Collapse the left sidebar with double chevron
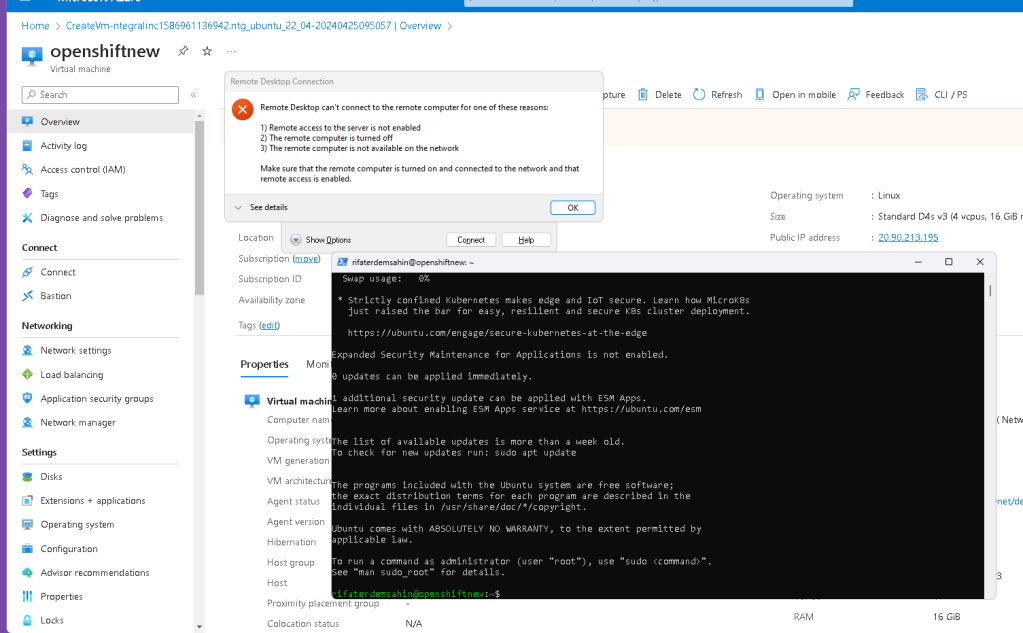1023x633 pixels. 193,95
